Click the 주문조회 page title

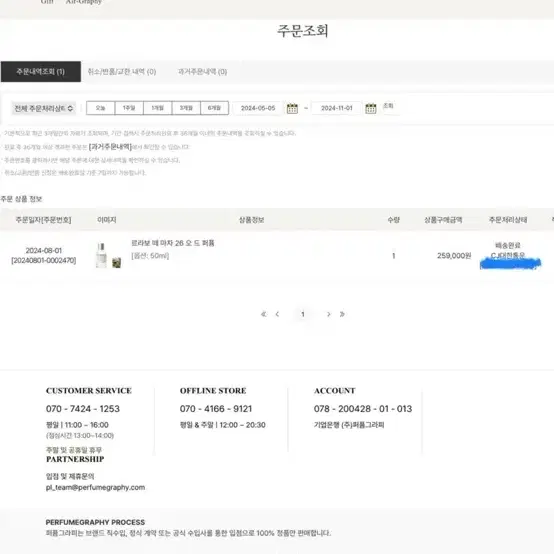pyautogui.click(x=303, y=31)
